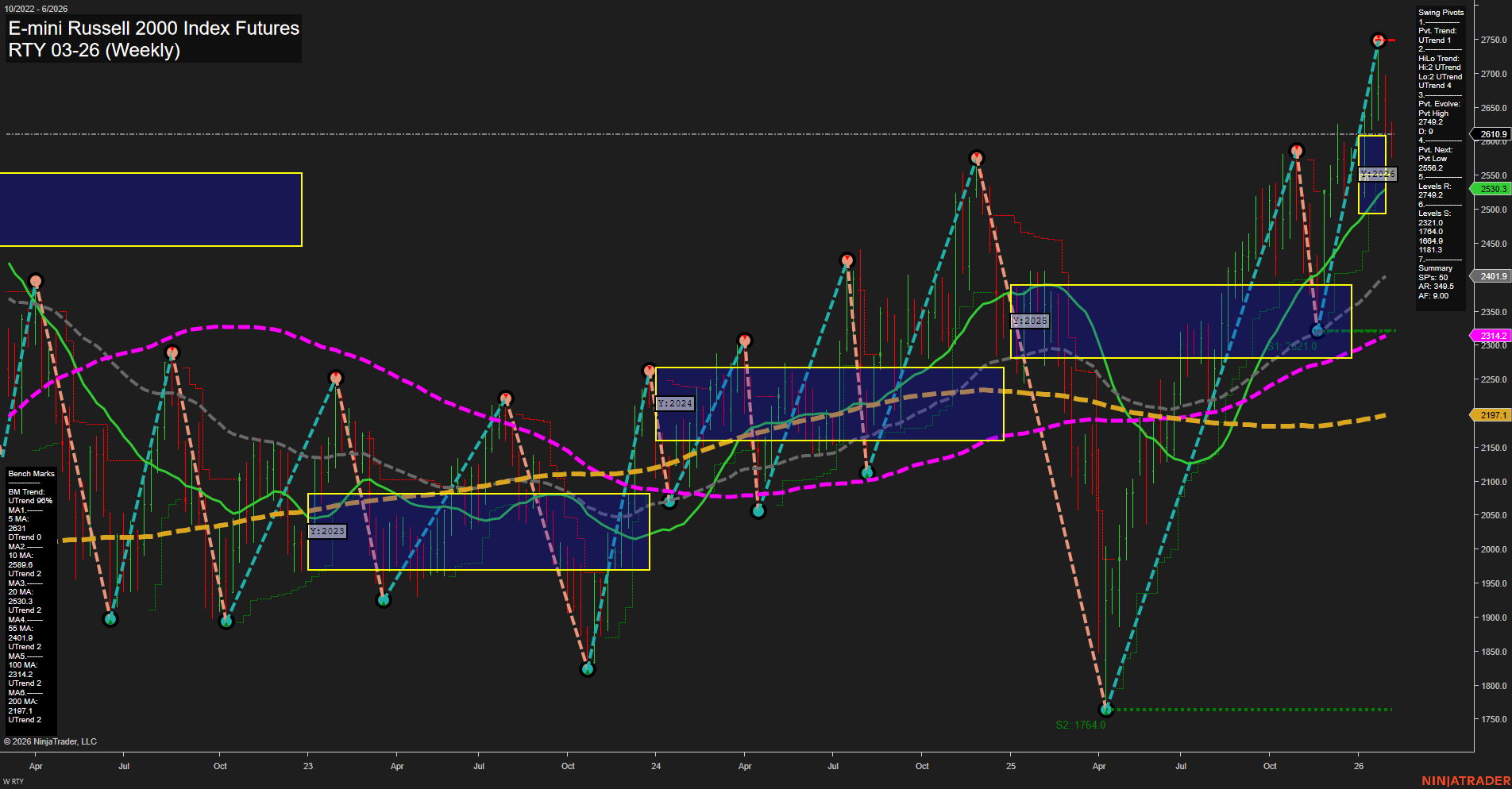
Task: Select the red pivot marker above the Y:2025 box
Action: click(x=977, y=157)
